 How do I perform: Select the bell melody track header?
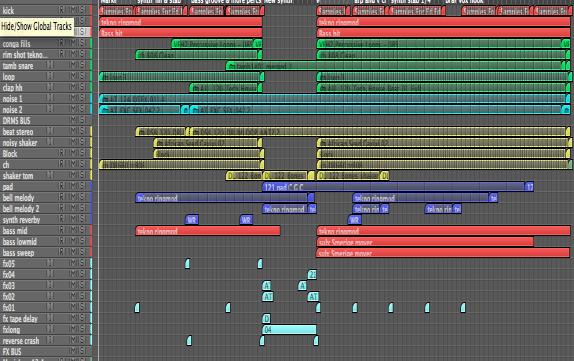pos(45,198)
